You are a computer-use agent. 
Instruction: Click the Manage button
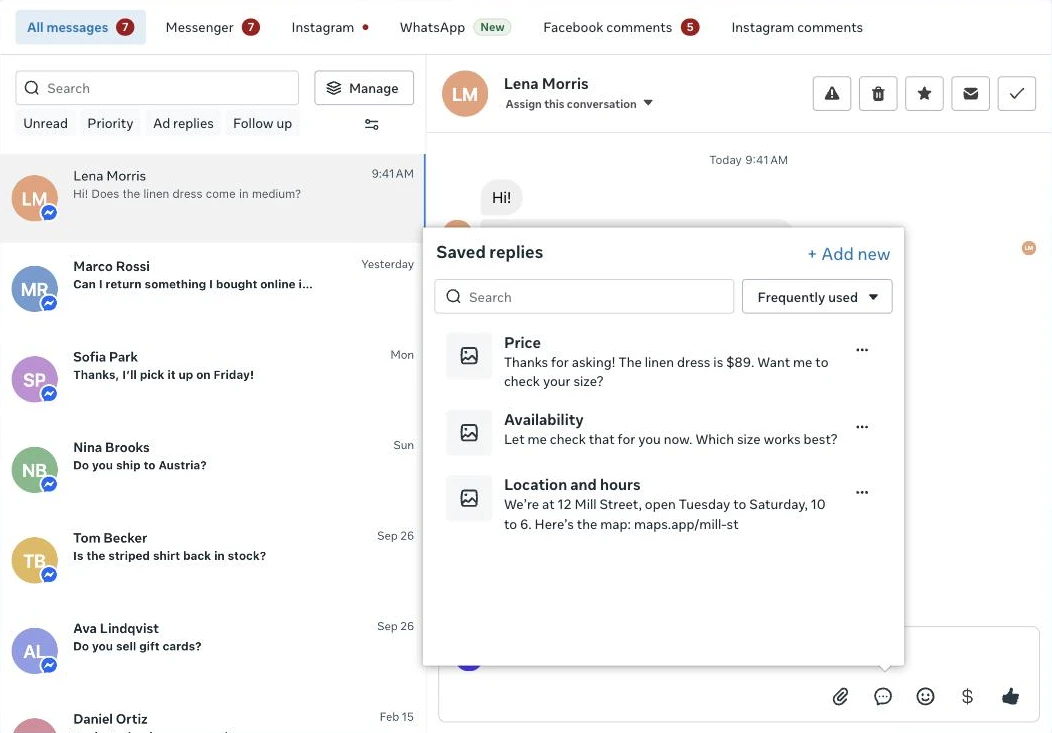[364, 88]
